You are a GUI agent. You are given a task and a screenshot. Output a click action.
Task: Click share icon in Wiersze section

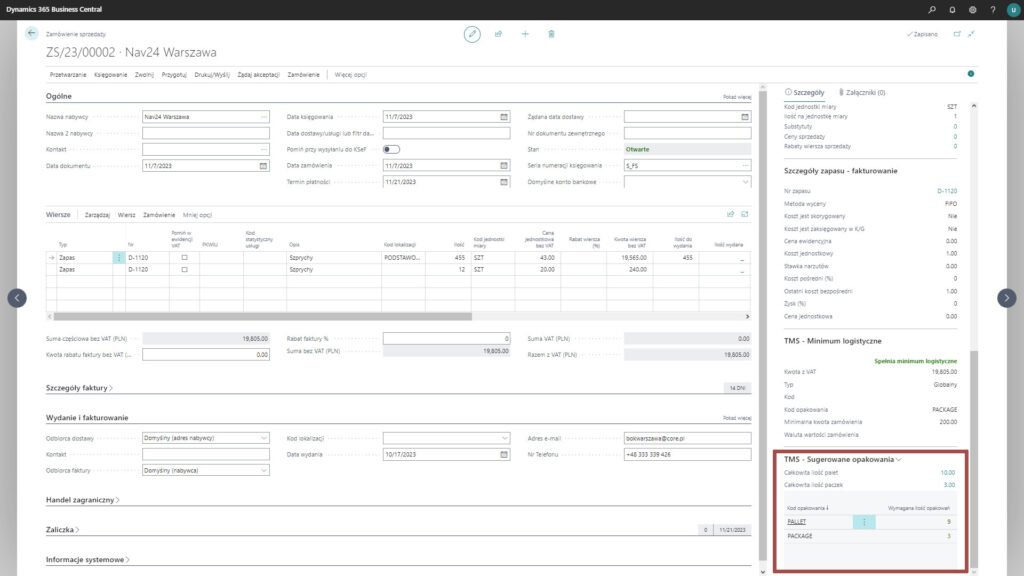[731, 214]
